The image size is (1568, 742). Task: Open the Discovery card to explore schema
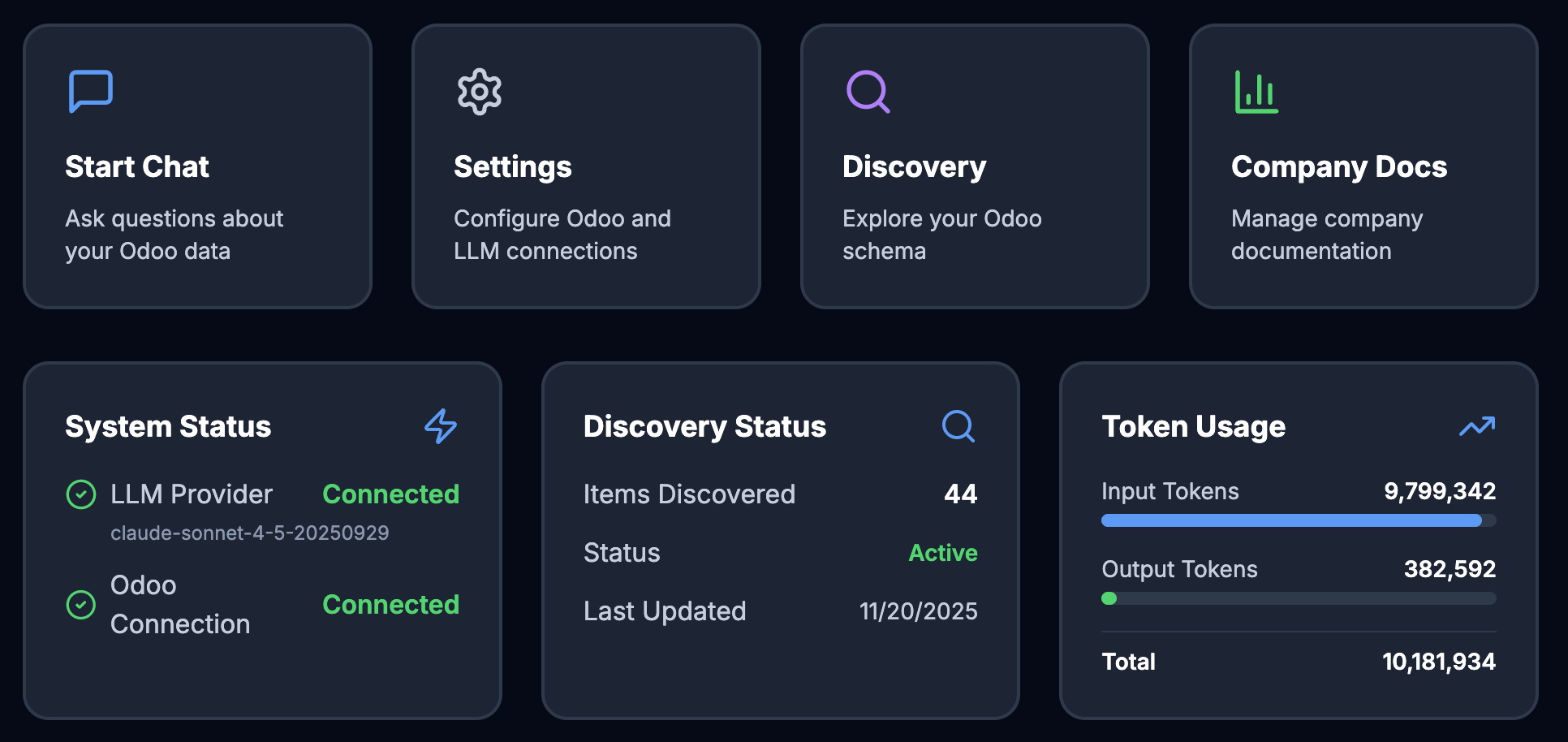pos(975,166)
